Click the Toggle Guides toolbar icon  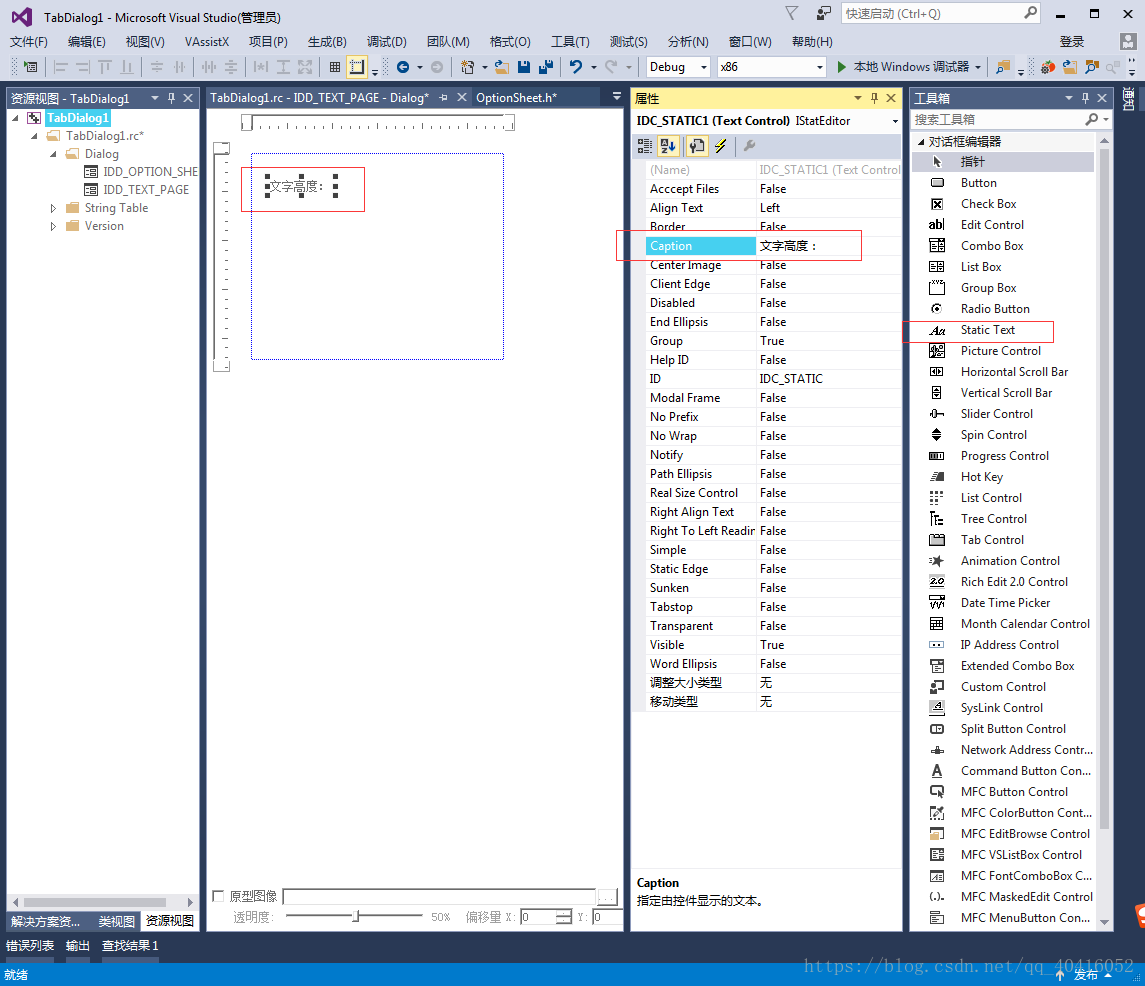coord(356,67)
